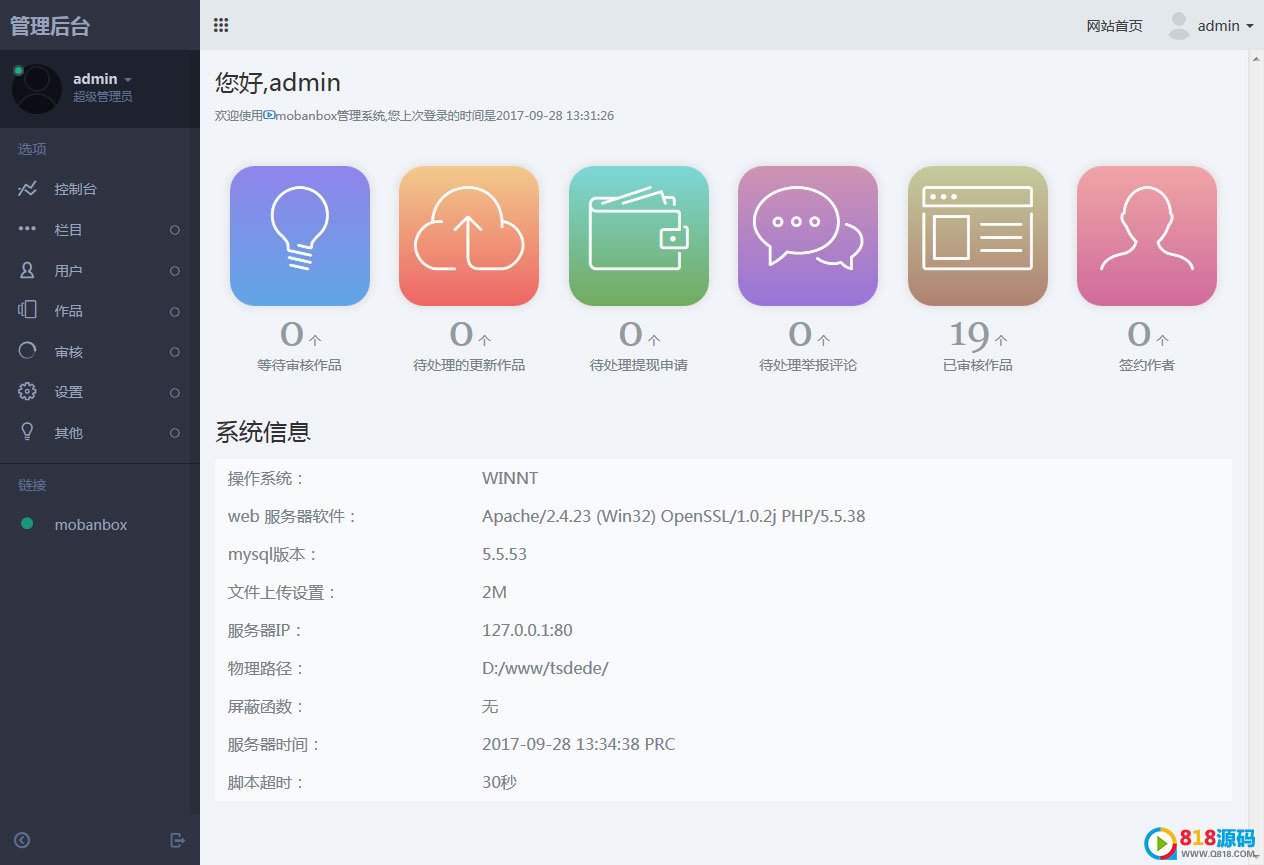Go to 网站首页 link
Image resolution: width=1264 pixels, height=865 pixels.
[x=1114, y=26]
